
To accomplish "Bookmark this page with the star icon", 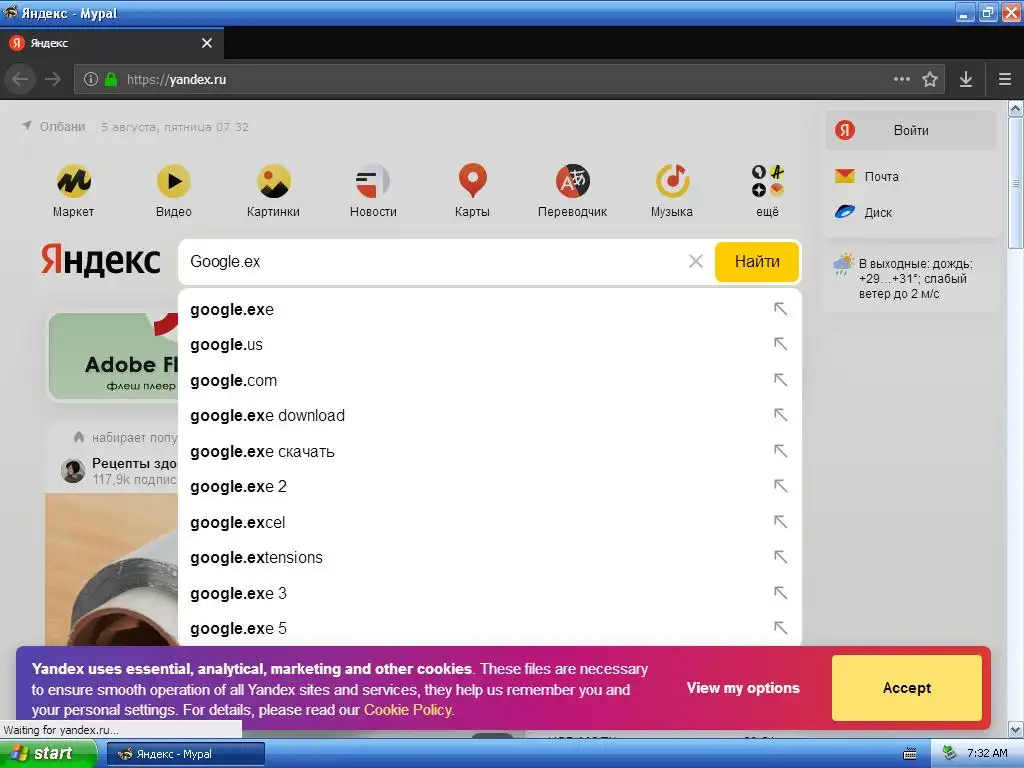I will pyautogui.click(x=930, y=80).
